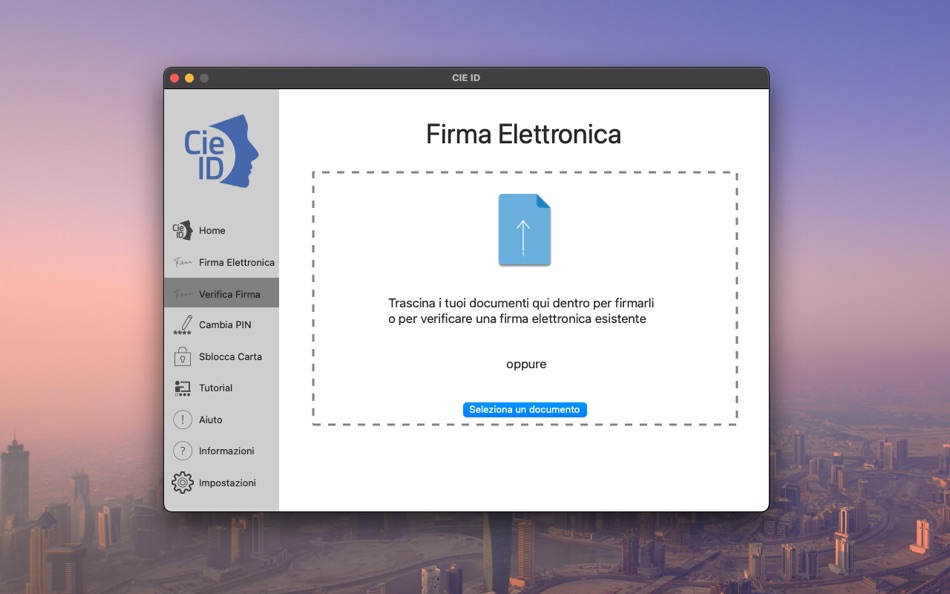Screen dimensions: 950x594
Task: Click the large Cie ID face logo
Action: coord(221,151)
